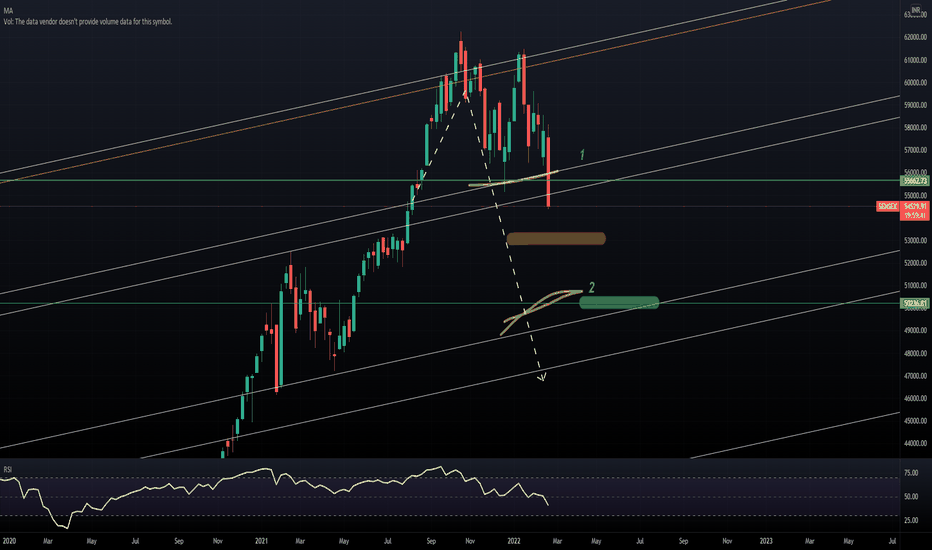Screen dimensions: 932x550
Task: Click the 2020 label on time axis
Action: pyautogui.click(x=9, y=541)
